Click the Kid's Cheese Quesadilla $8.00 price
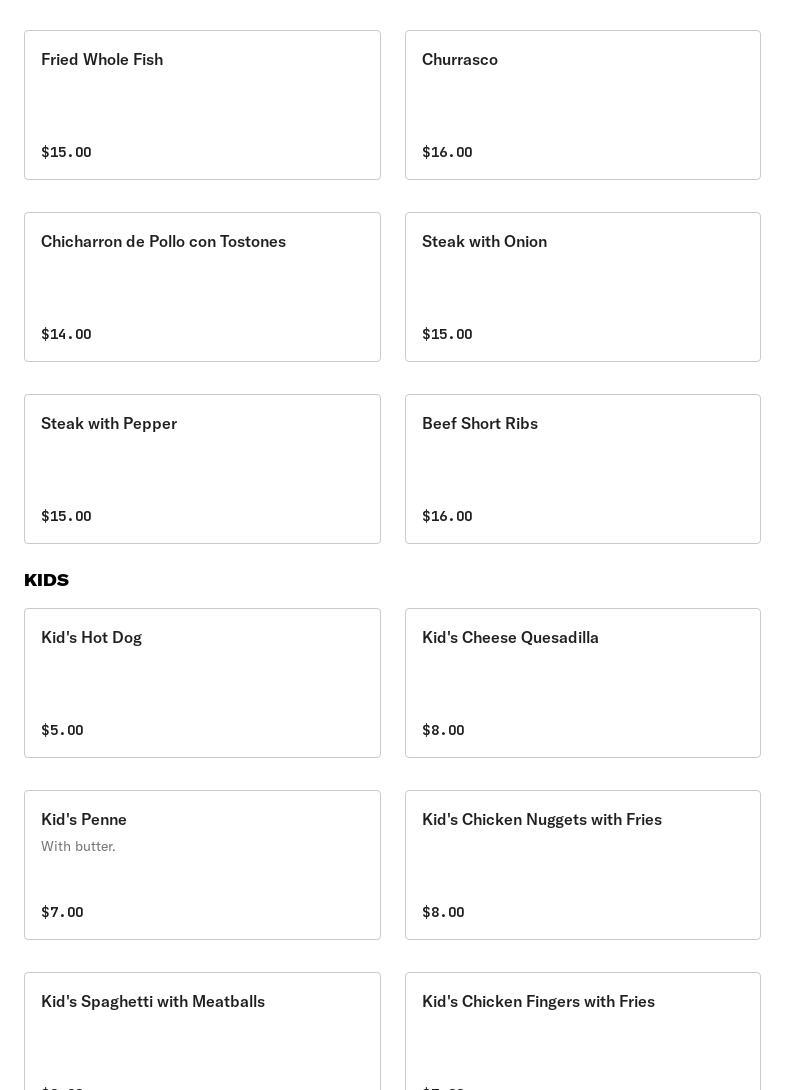785x1090 pixels. click(x=443, y=730)
